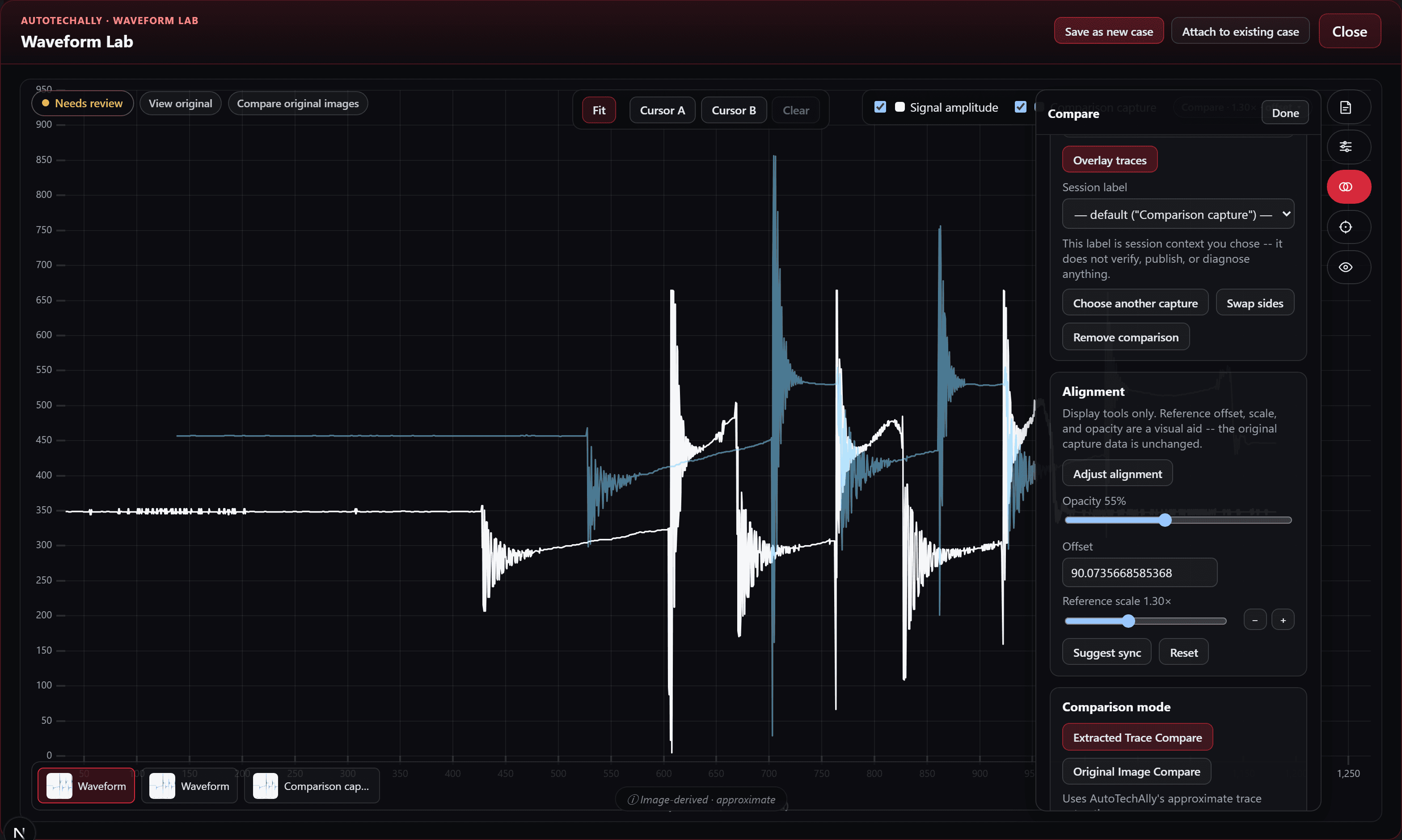Image resolution: width=1402 pixels, height=840 pixels.
Task: Adjust the Opacity 55% slider
Action: pos(1178,520)
